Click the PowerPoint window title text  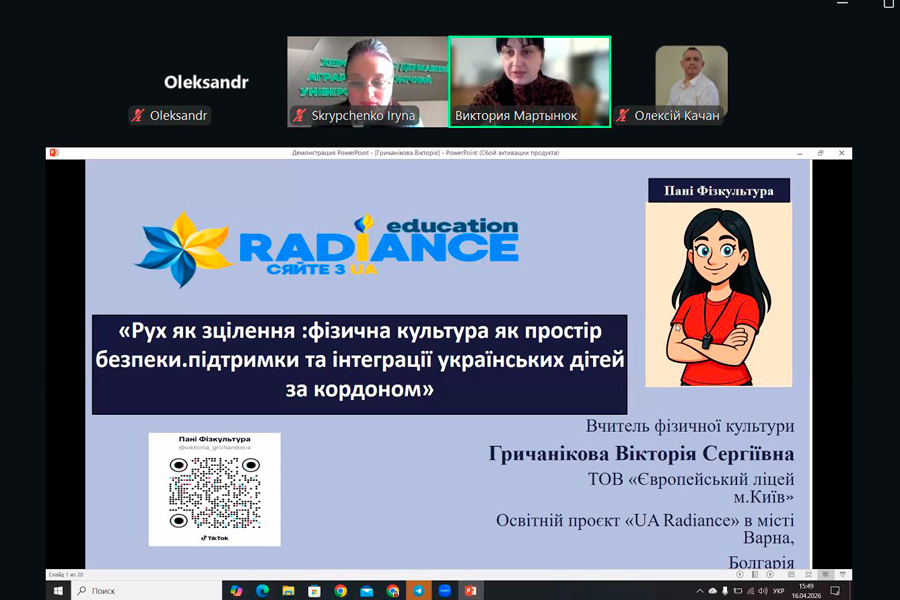tap(425, 153)
